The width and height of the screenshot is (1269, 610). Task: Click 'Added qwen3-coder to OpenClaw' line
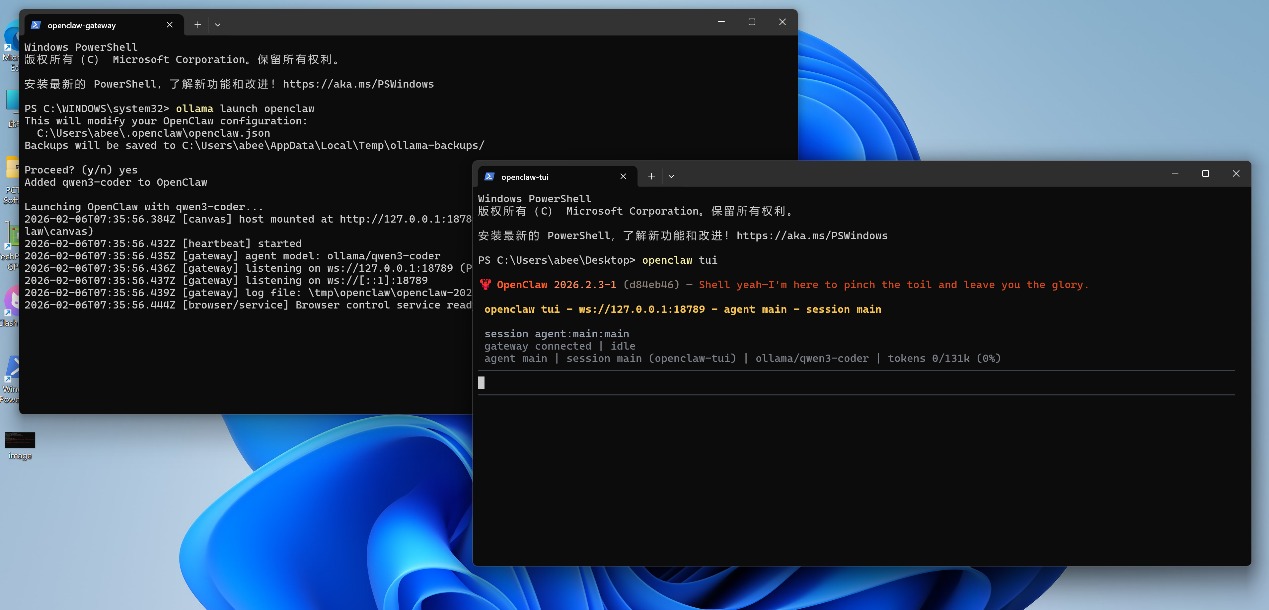coord(116,182)
